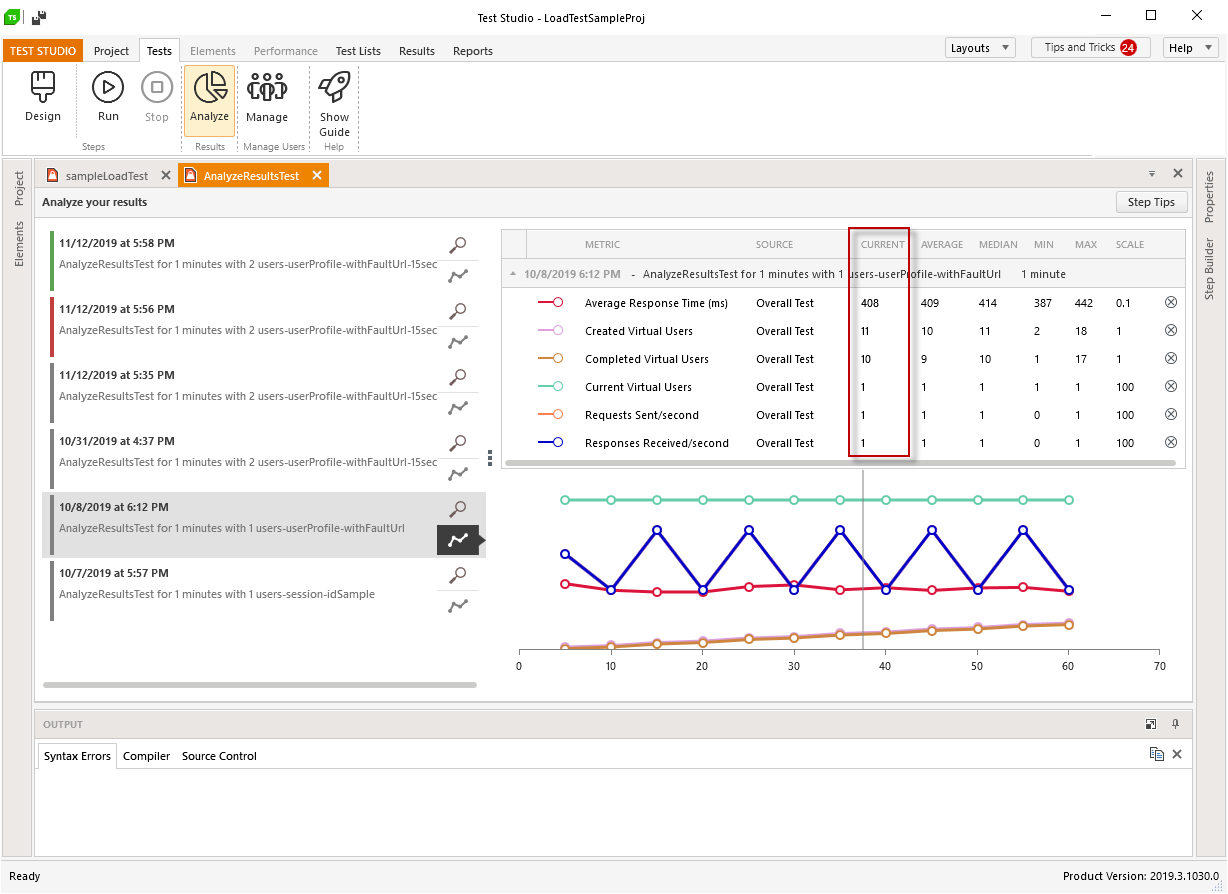Maximize the Output panel

pos(1151,724)
